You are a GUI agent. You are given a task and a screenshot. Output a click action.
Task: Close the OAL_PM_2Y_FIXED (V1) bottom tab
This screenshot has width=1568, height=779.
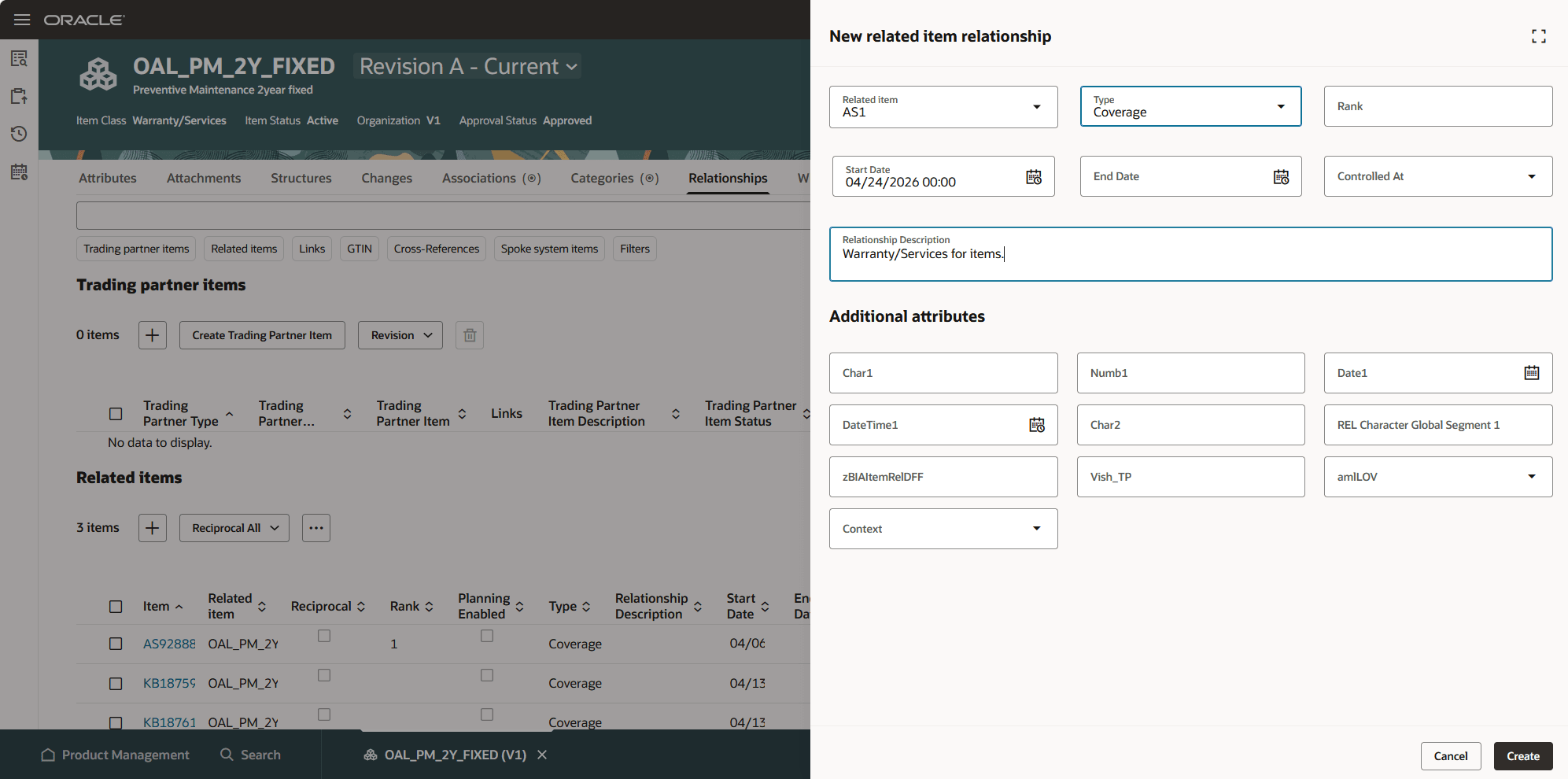(x=542, y=755)
